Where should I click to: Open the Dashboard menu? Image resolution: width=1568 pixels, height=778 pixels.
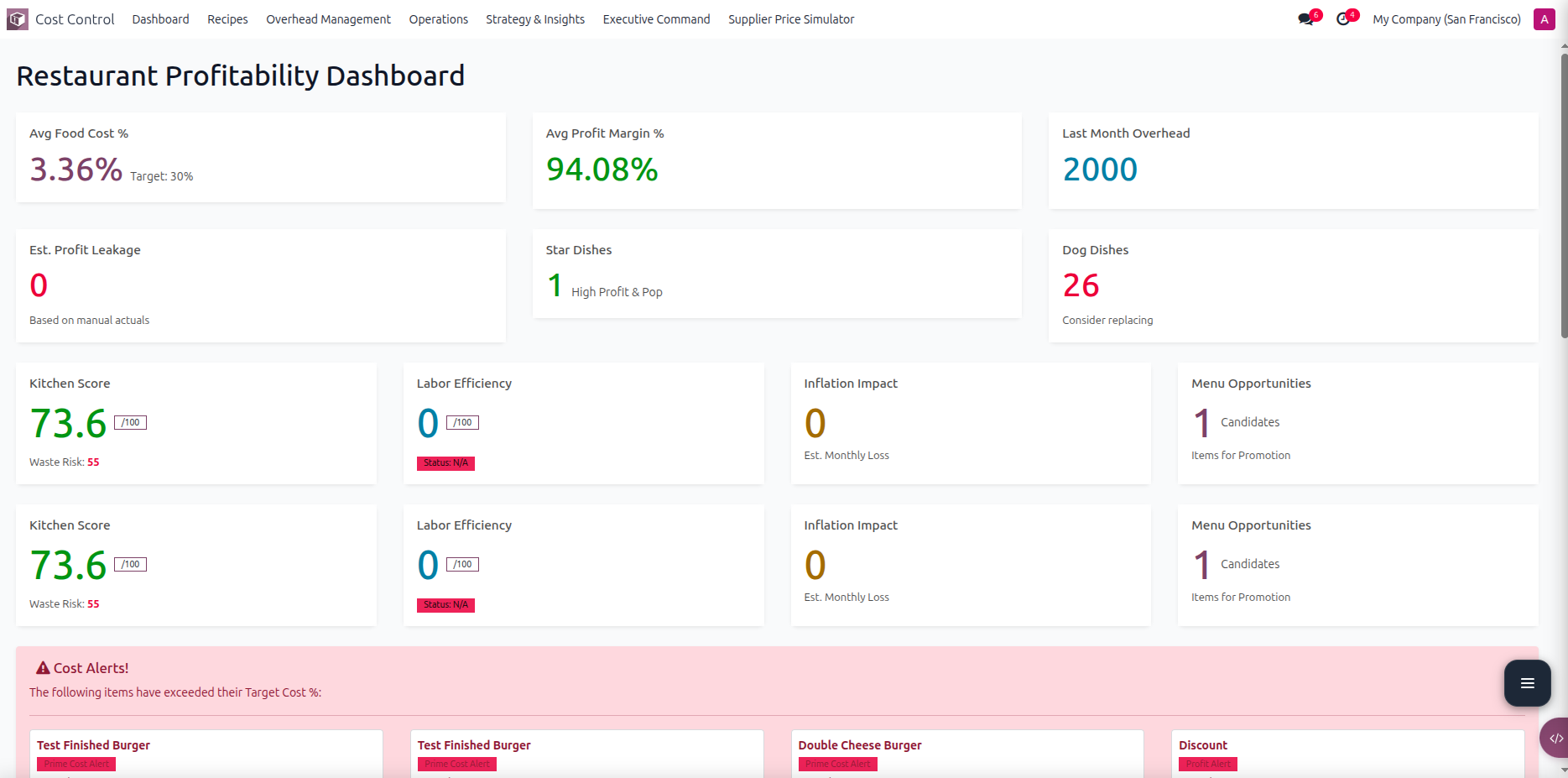(x=160, y=18)
